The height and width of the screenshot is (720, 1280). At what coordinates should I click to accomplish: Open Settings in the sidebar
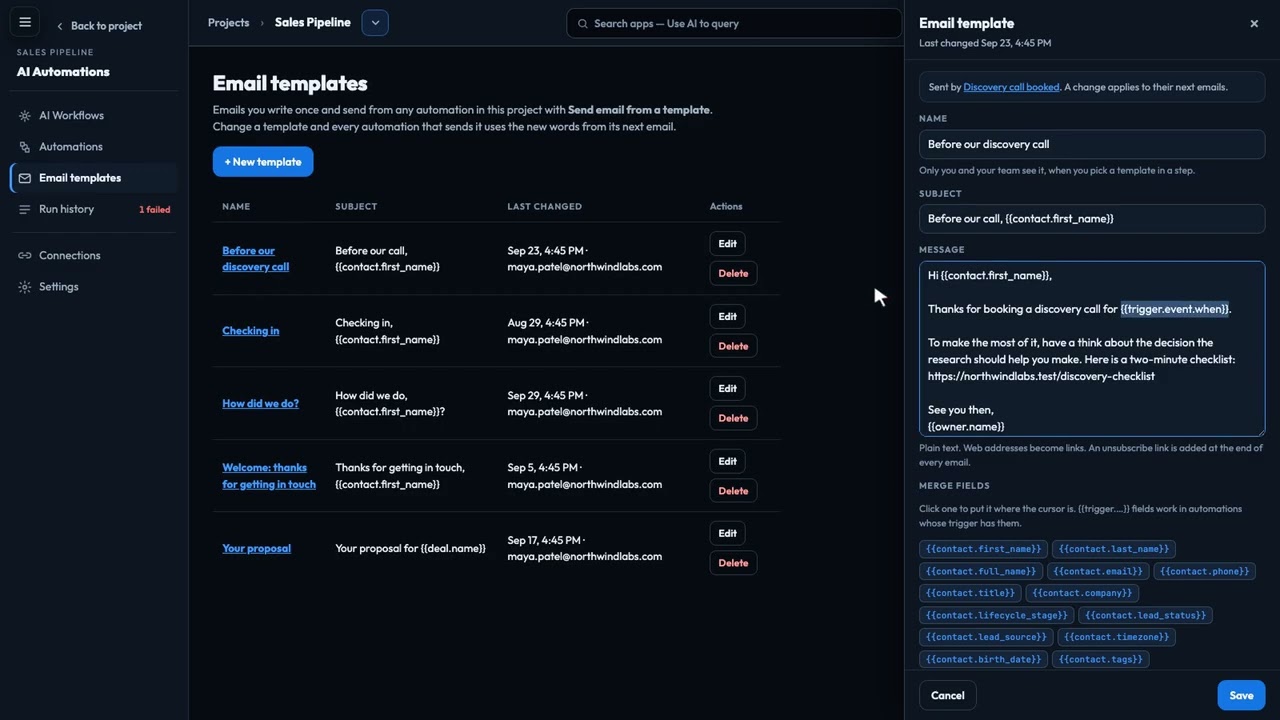pos(94,287)
